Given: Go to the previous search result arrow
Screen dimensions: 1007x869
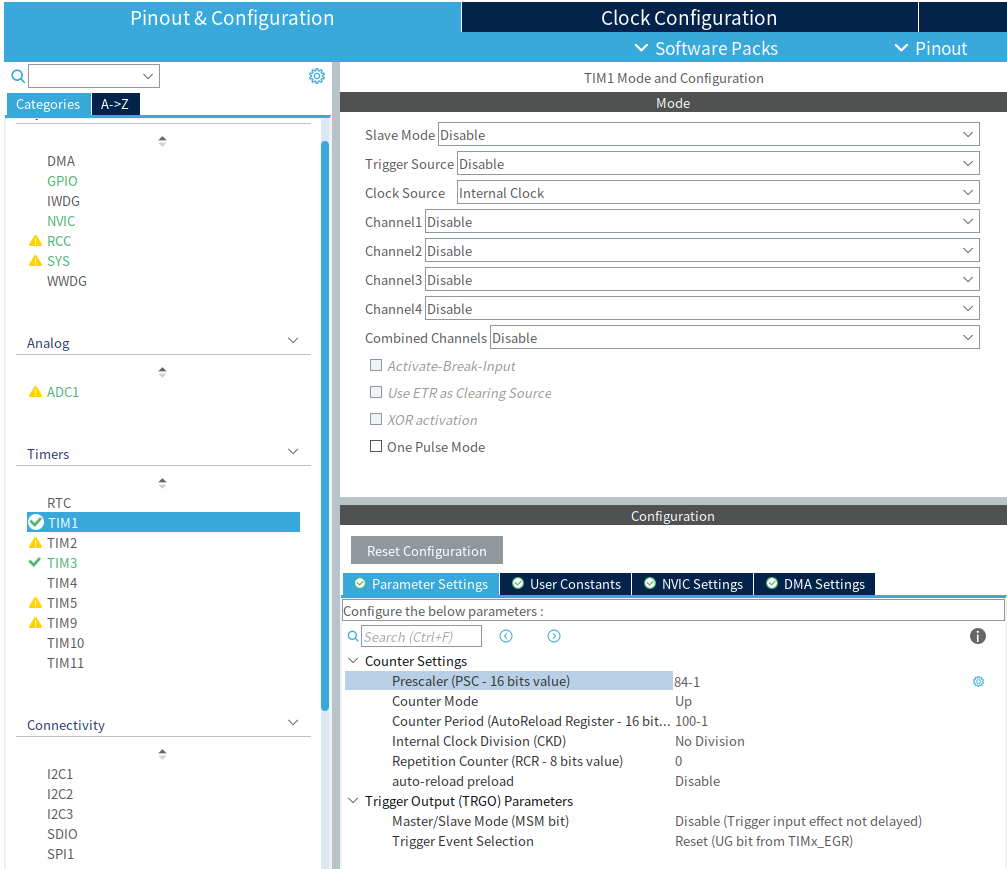Looking at the screenshot, I should pos(506,636).
